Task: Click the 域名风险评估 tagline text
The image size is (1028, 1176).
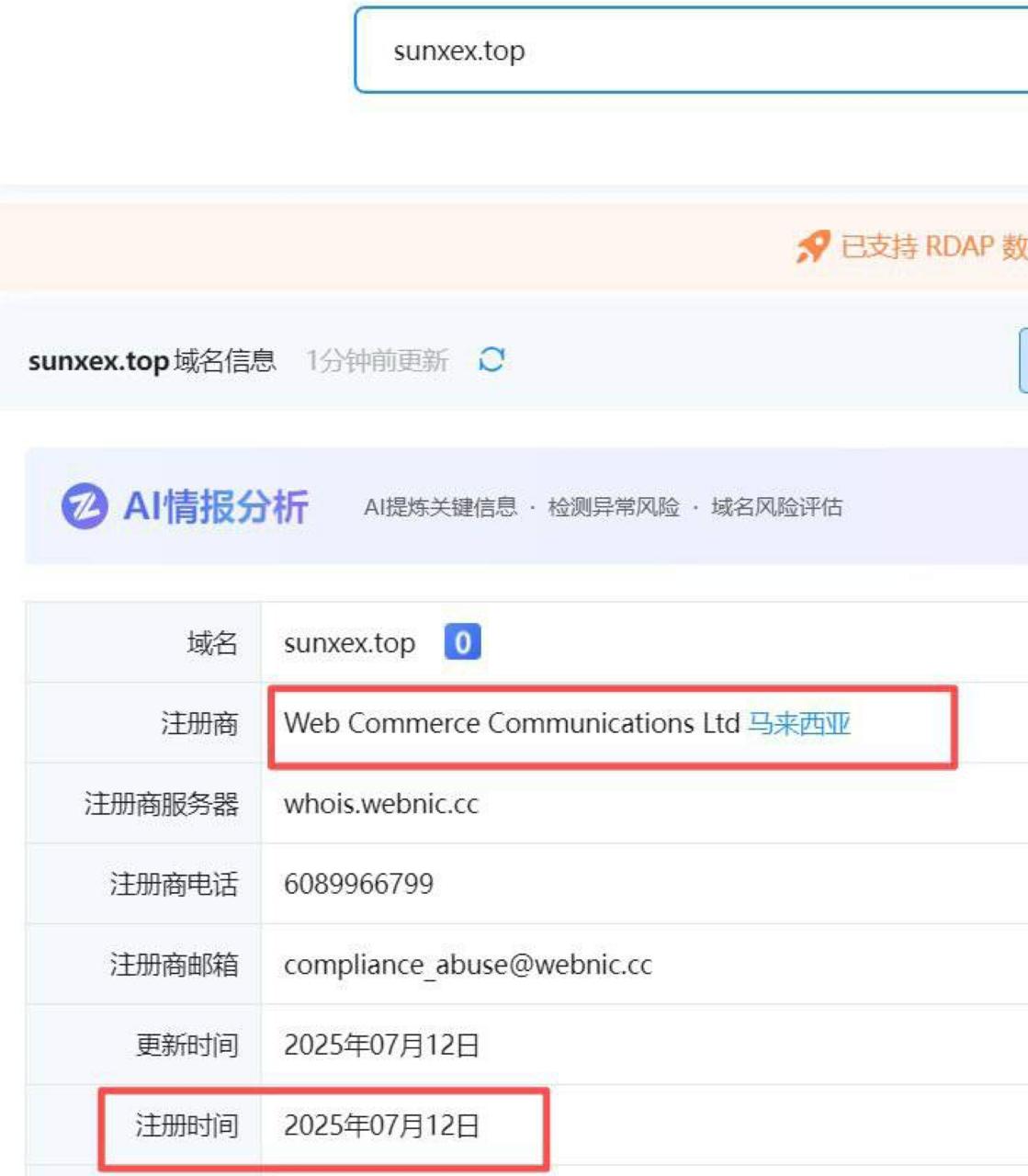Action: 776,507
